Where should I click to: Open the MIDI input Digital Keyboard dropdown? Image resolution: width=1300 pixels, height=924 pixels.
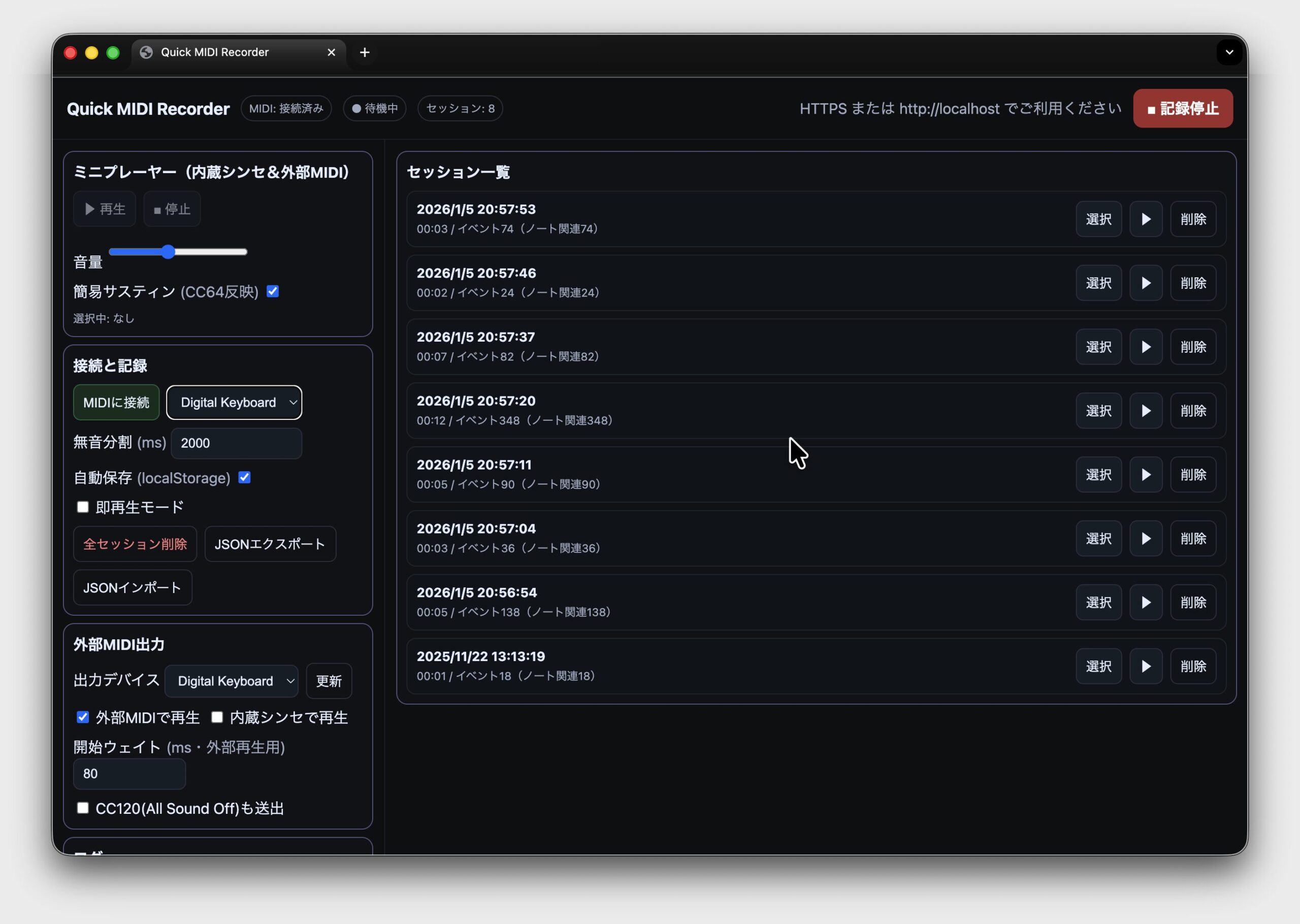(x=234, y=402)
